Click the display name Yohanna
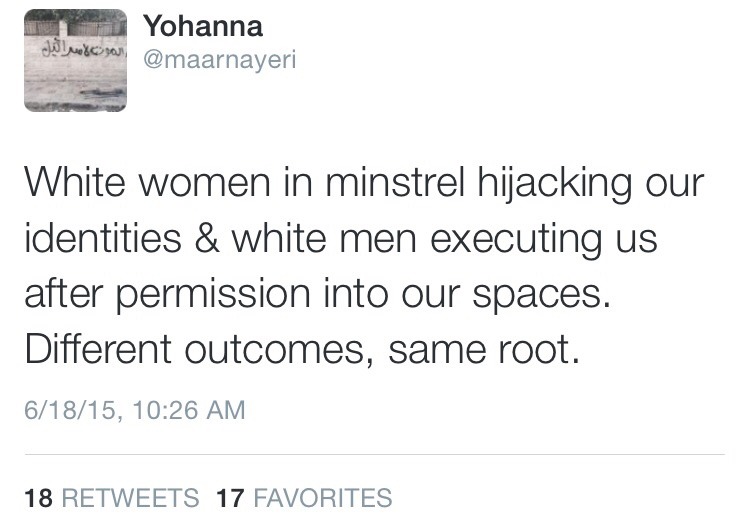The height and width of the screenshot is (528, 750). coord(203,26)
